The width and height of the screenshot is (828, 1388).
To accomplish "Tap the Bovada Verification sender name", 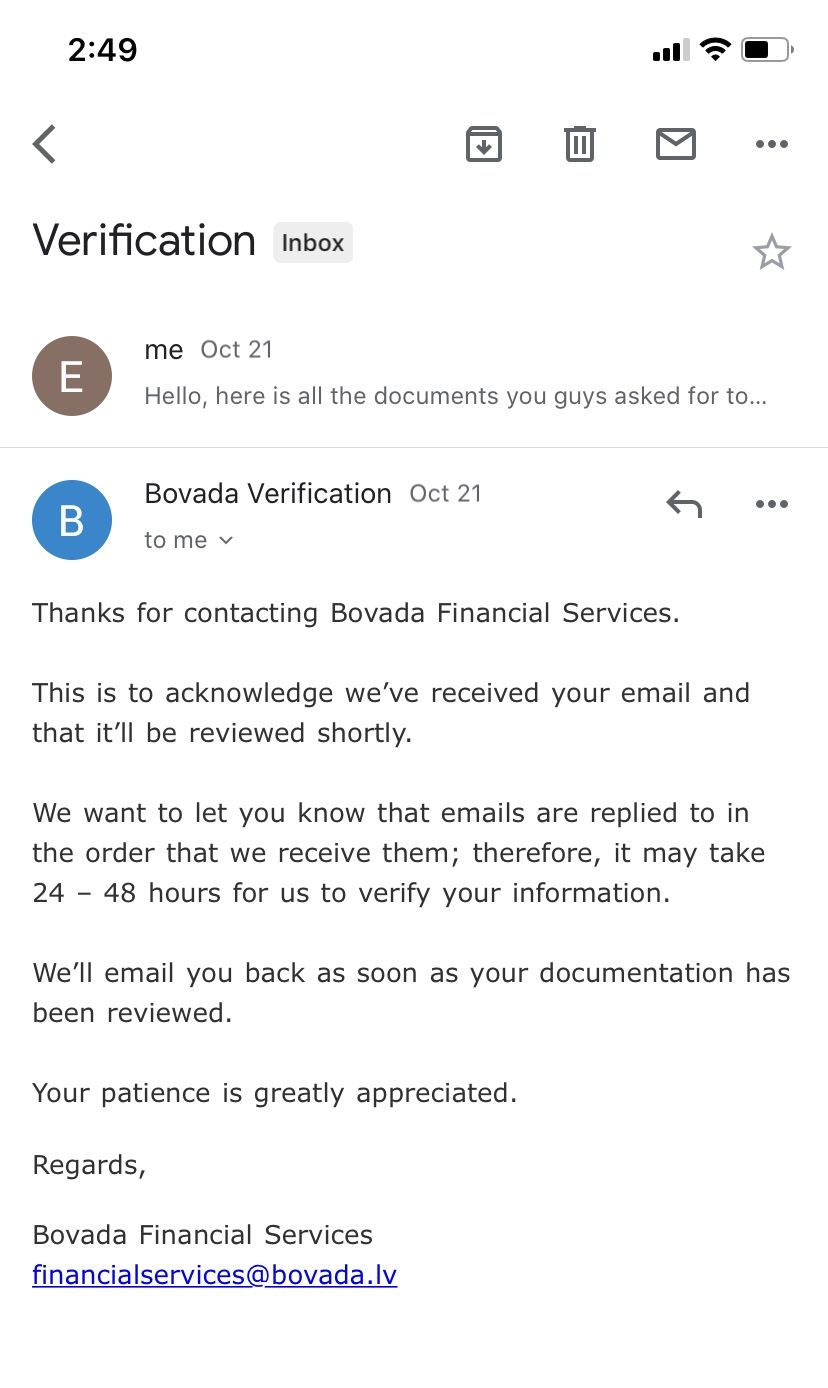I will pos(268,493).
